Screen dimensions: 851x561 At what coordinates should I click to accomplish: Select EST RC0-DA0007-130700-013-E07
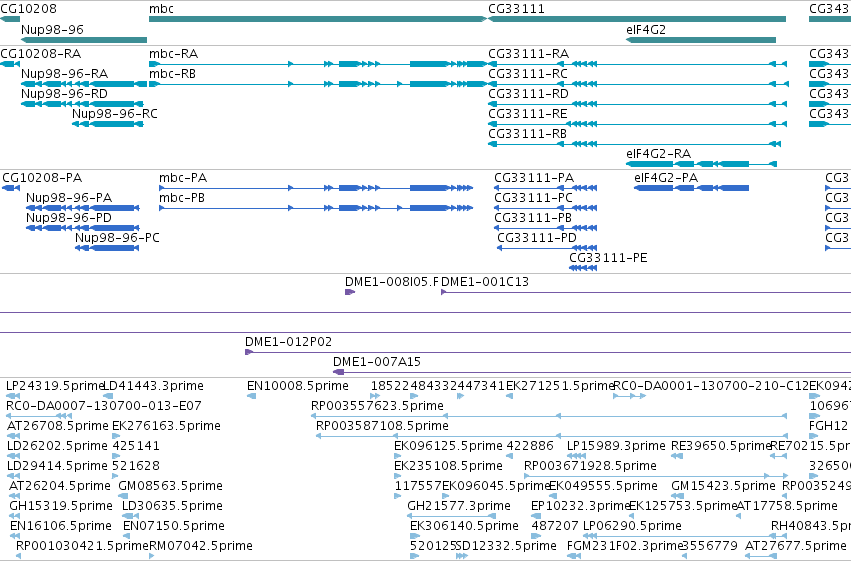point(39,417)
